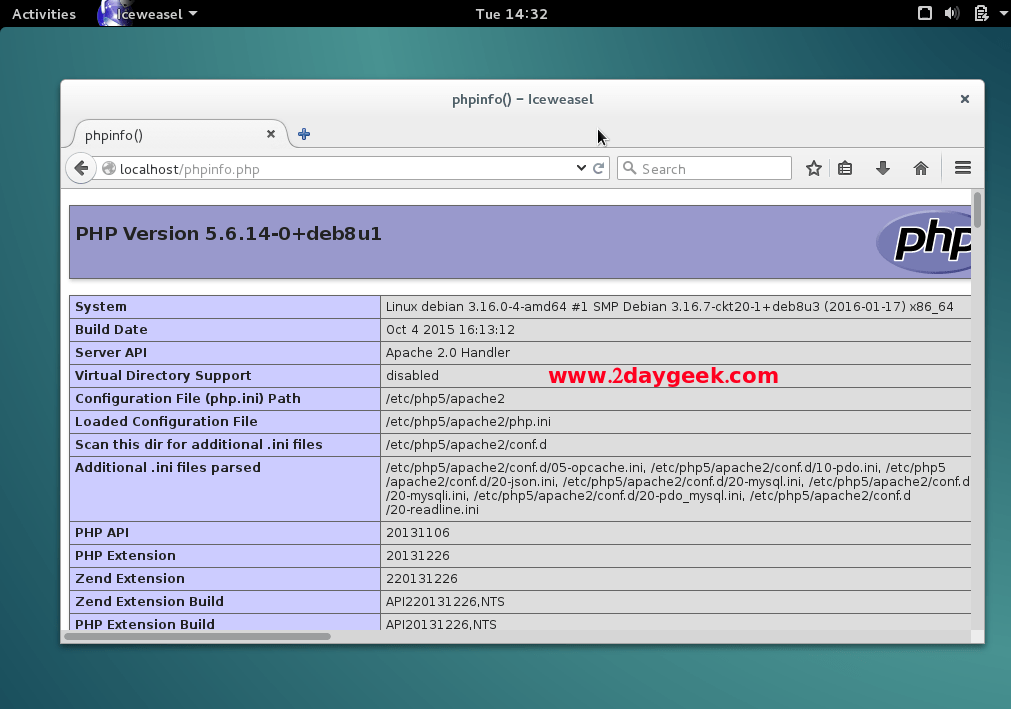Close the phpinfo() tab
The height and width of the screenshot is (709, 1011).
pyautogui.click(x=271, y=133)
